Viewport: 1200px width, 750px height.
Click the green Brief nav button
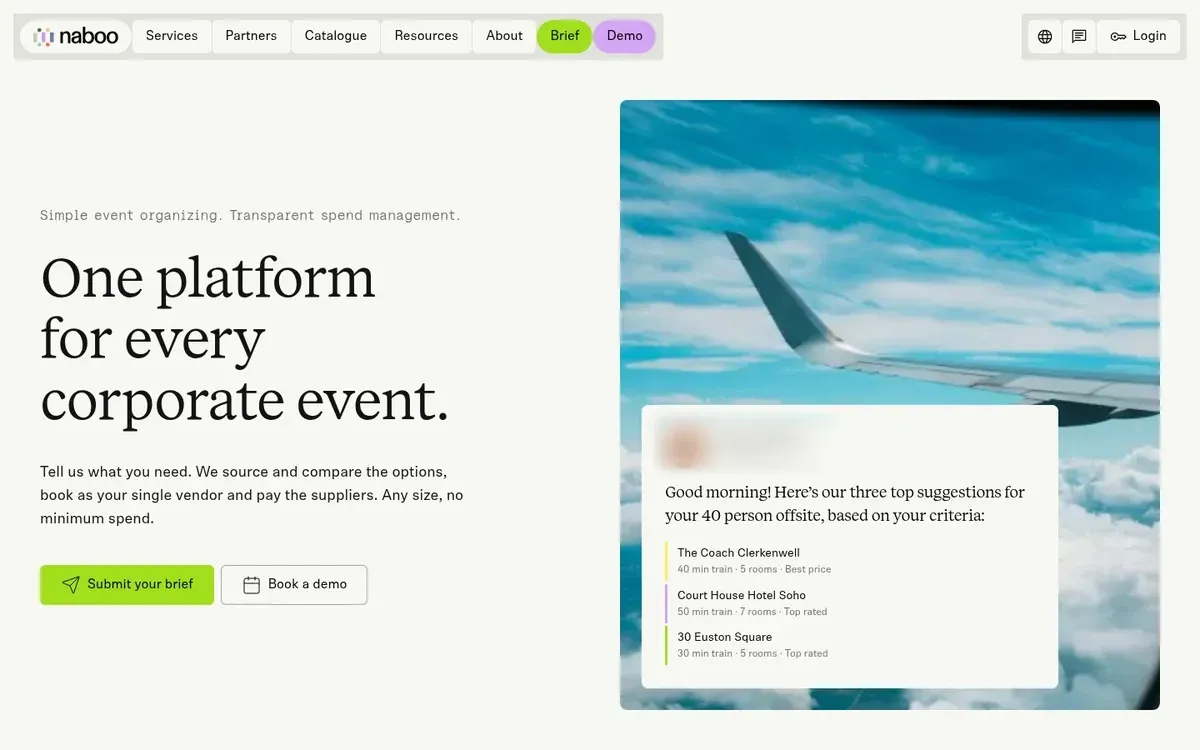[x=565, y=36]
